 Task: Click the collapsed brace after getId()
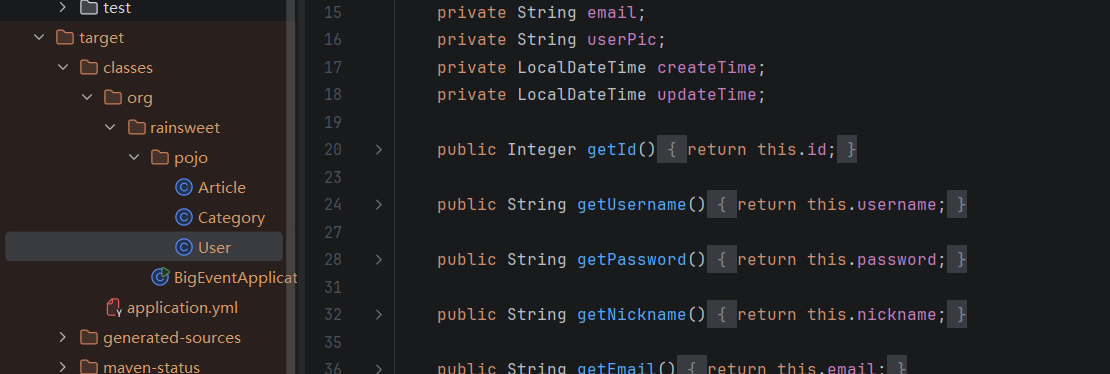[672, 149]
